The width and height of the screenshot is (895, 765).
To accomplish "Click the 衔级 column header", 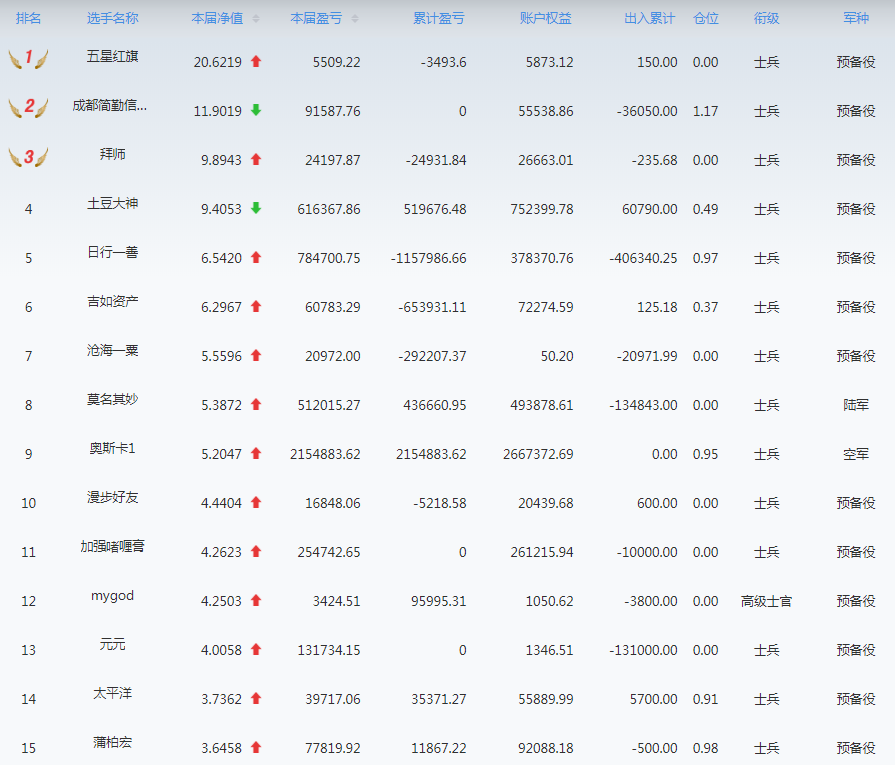I will click(766, 18).
